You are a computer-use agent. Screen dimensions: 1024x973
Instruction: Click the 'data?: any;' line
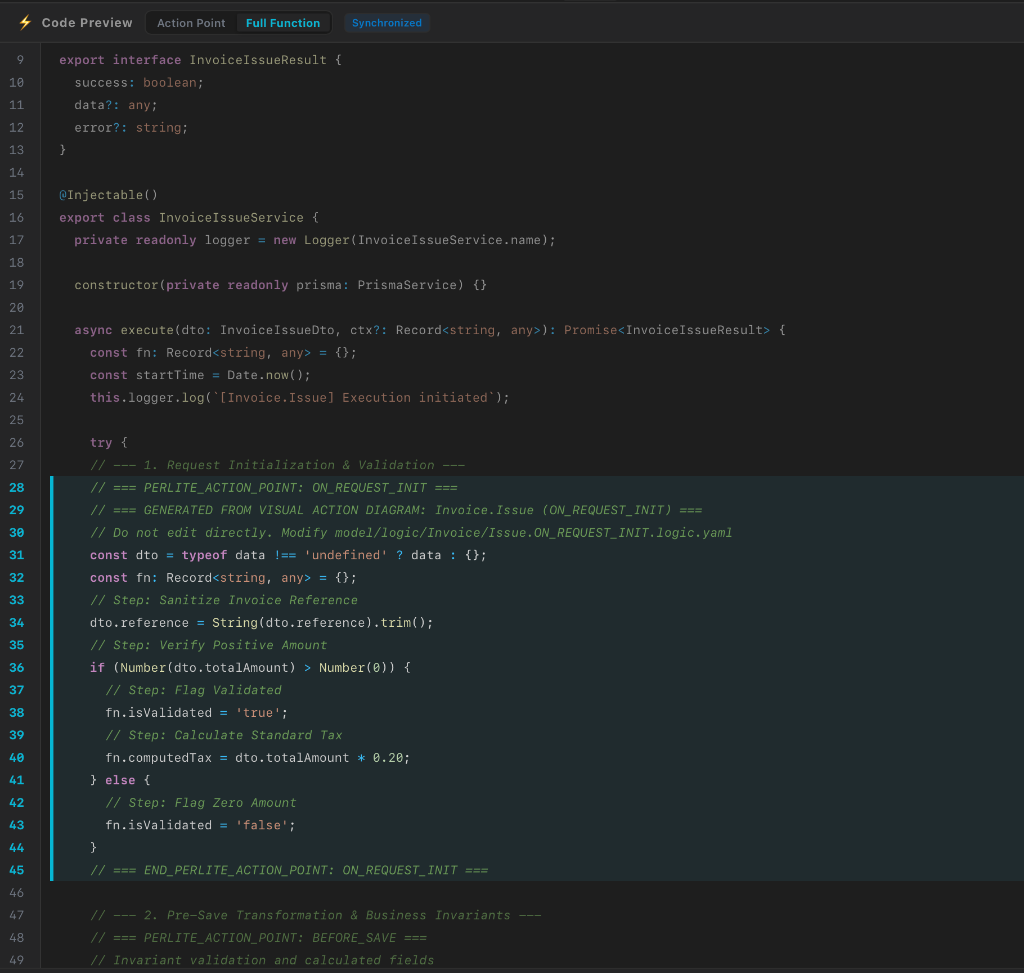coord(116,105)
